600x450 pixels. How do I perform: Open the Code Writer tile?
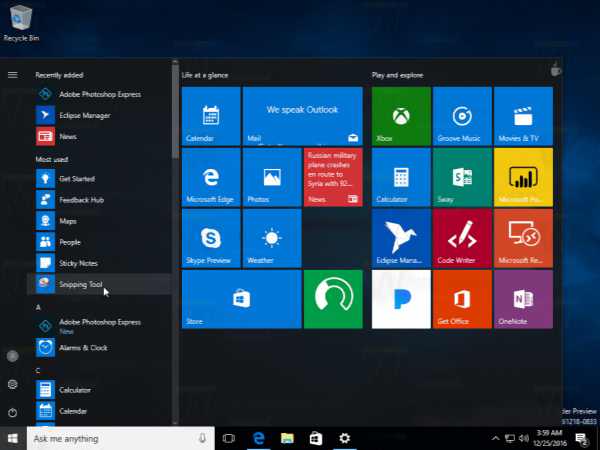pos(462,238)
